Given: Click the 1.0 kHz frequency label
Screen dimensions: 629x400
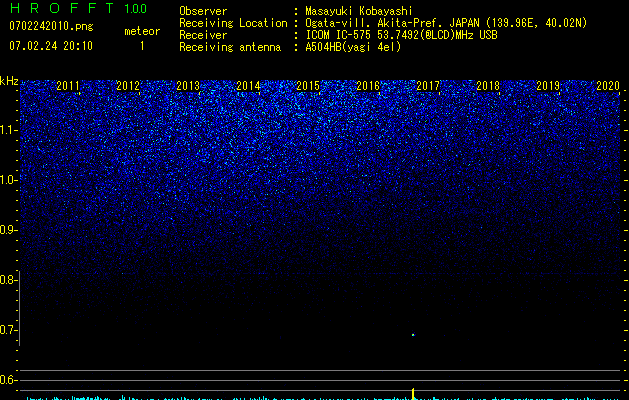Looking at the screenshot, I should [8, 180].
